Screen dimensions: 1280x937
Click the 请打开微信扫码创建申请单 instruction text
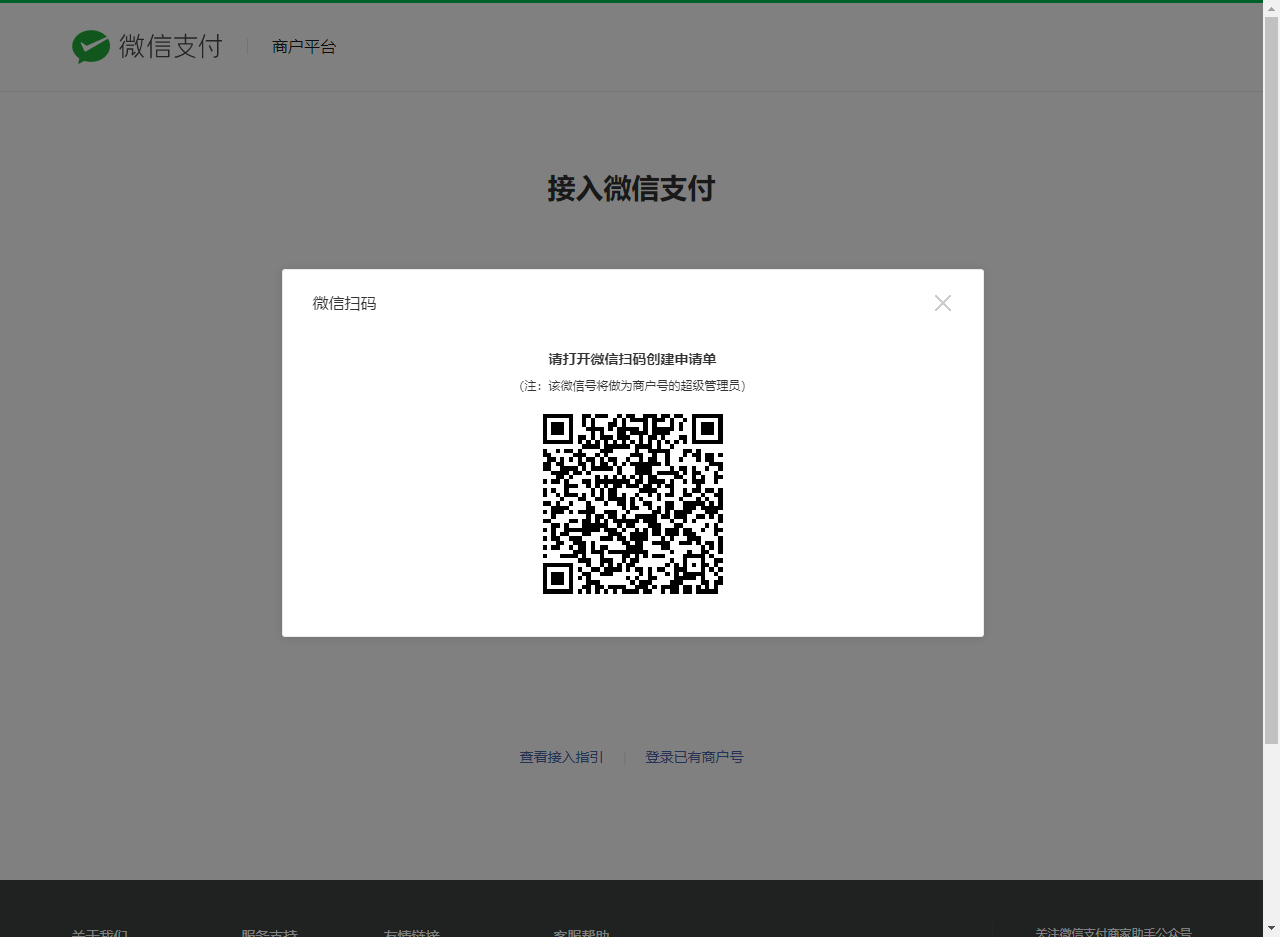point(632,359)
